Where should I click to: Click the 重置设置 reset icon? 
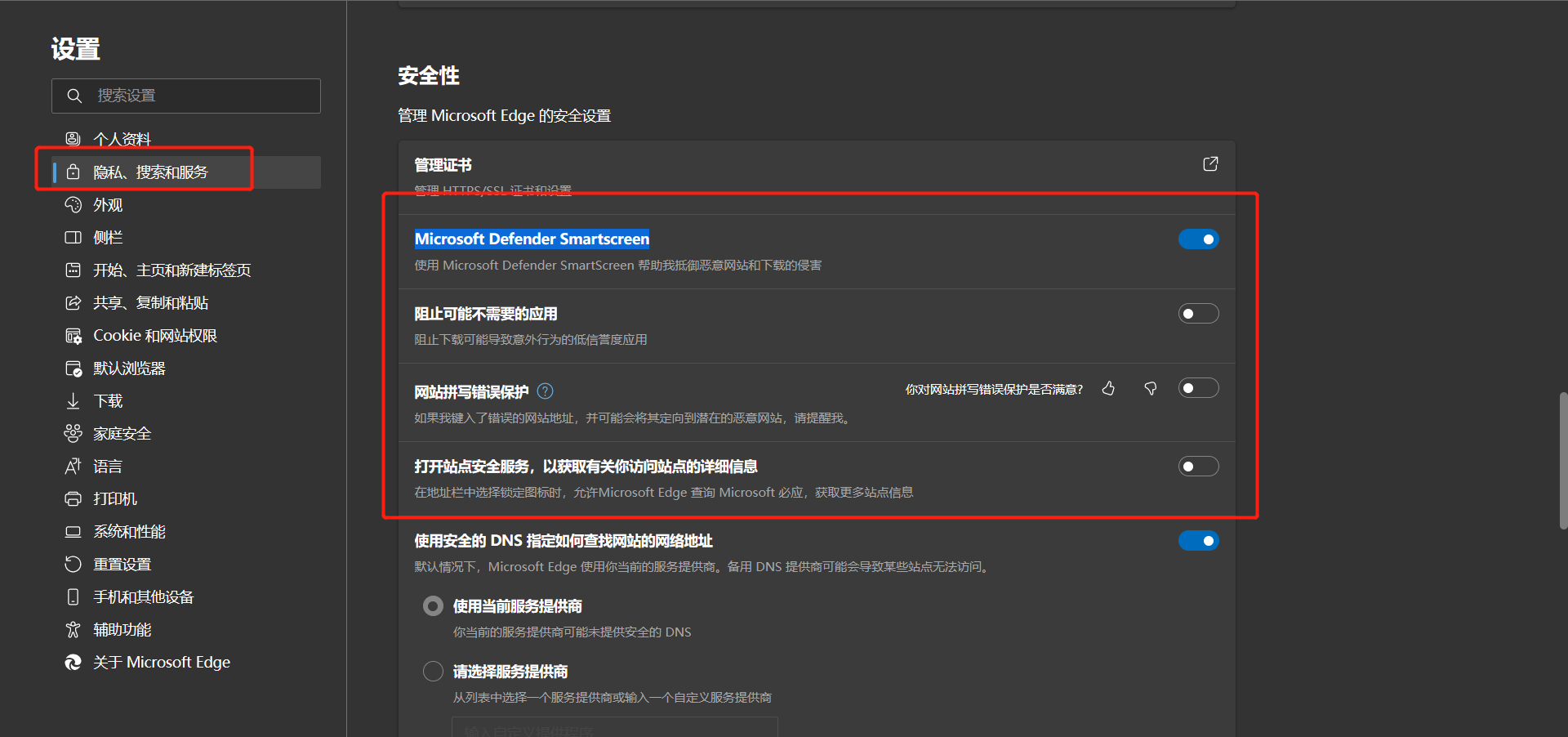73,564
